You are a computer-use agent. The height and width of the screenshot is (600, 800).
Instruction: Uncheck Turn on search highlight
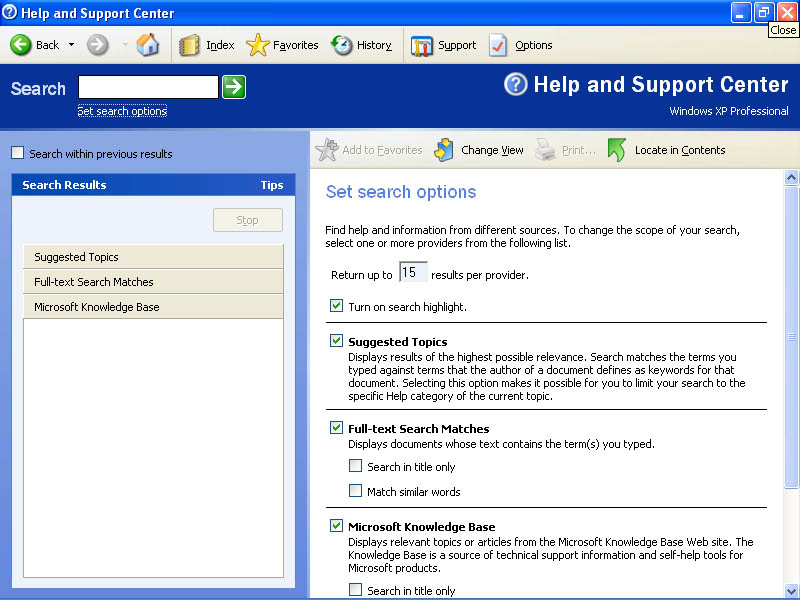pyautogui.click(x=336, y=306)
